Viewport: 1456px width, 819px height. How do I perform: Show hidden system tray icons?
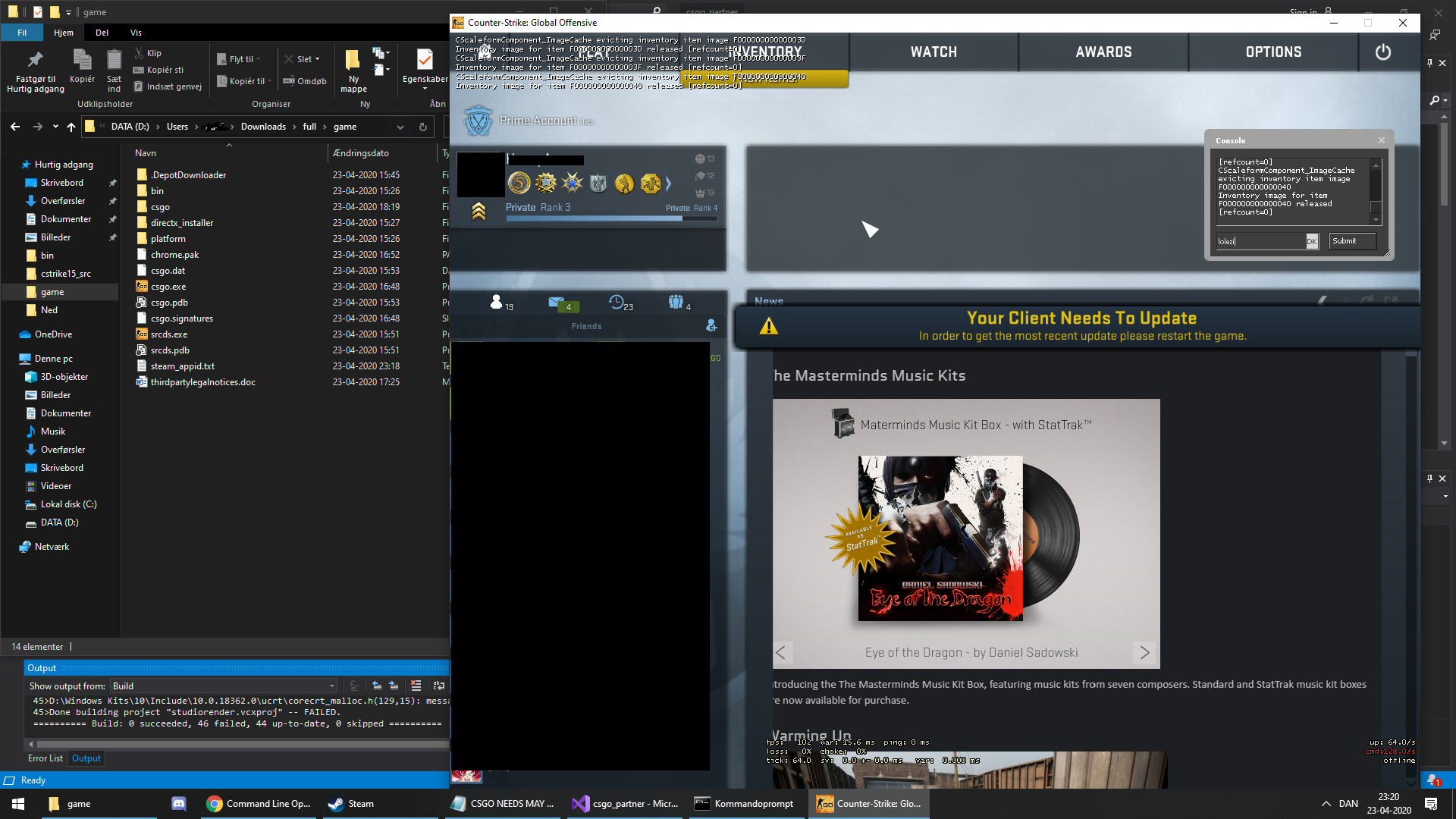tap(1326, 804)
